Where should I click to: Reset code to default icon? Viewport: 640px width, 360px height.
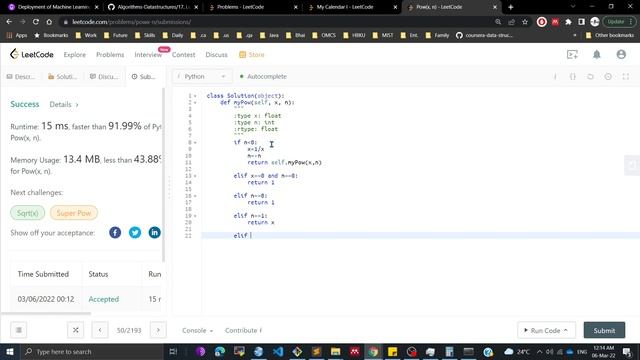[590, 76]
